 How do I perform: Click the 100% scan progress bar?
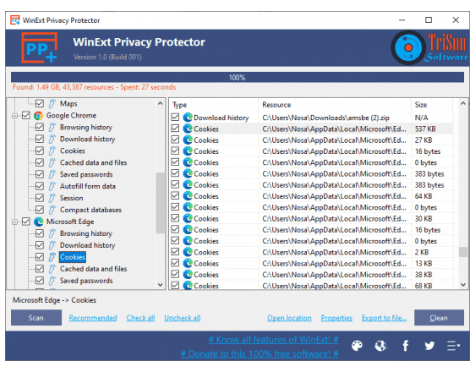pos(237,77)
